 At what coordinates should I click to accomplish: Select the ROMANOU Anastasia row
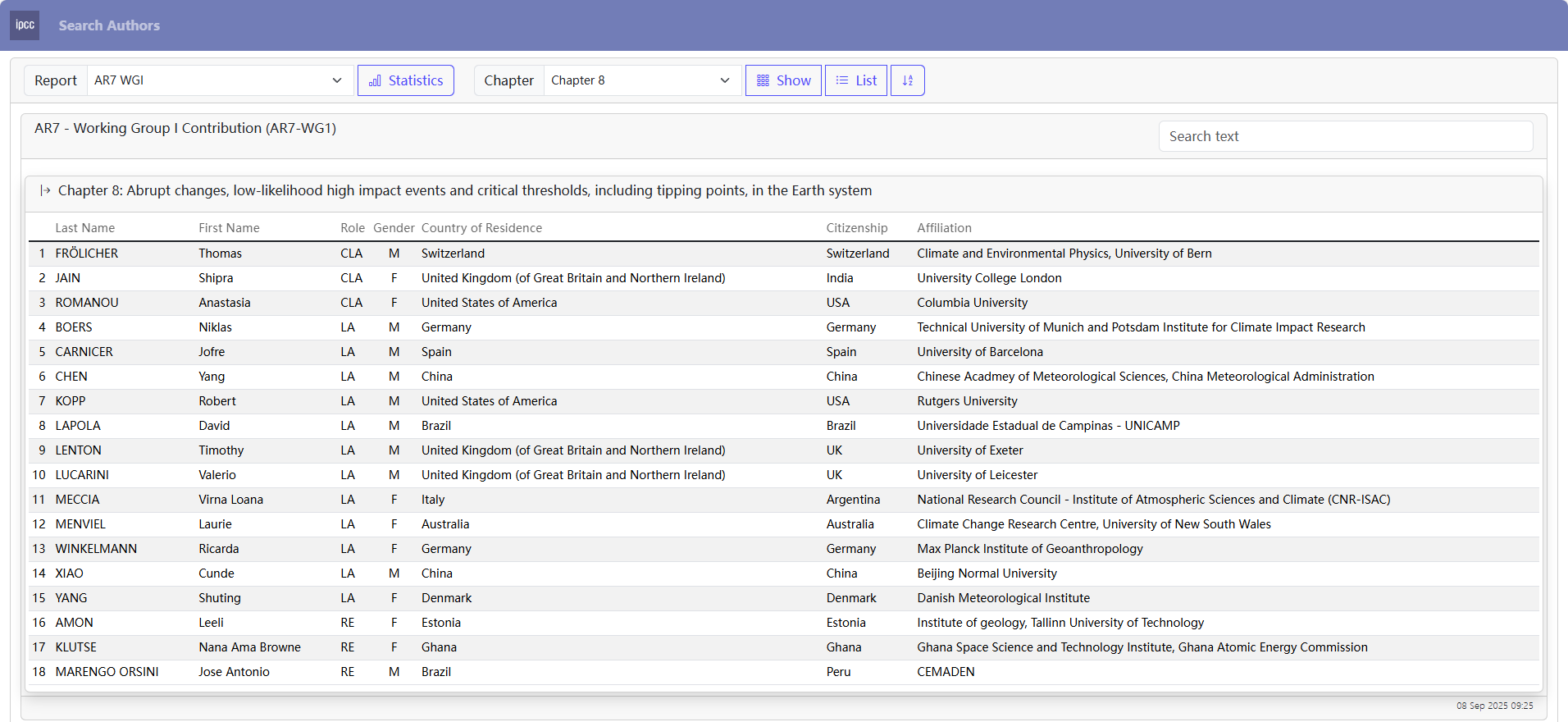click(86, 303)
